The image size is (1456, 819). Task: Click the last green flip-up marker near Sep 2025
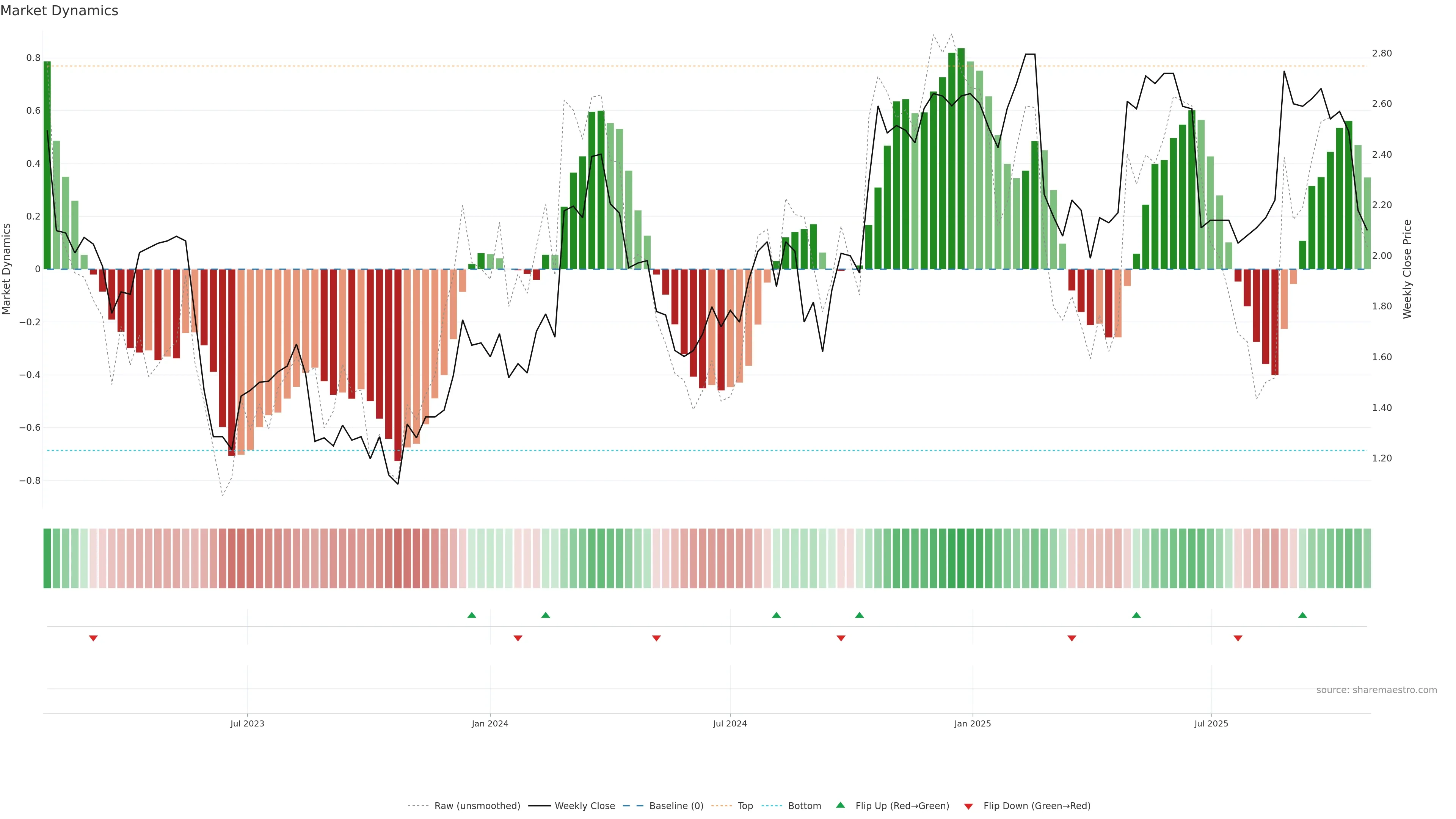tap(1302, 615)
